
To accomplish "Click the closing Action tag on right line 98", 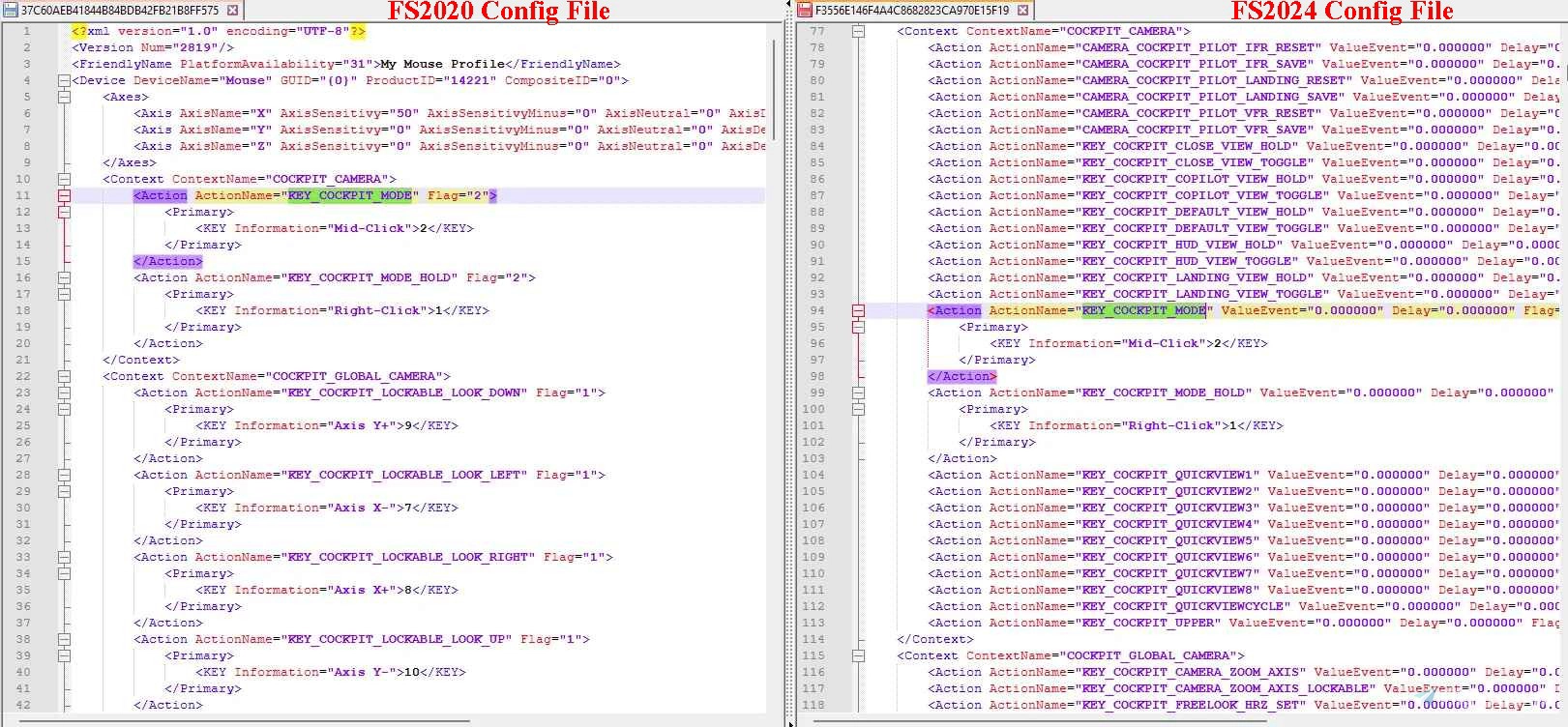I will pos(962,376).
